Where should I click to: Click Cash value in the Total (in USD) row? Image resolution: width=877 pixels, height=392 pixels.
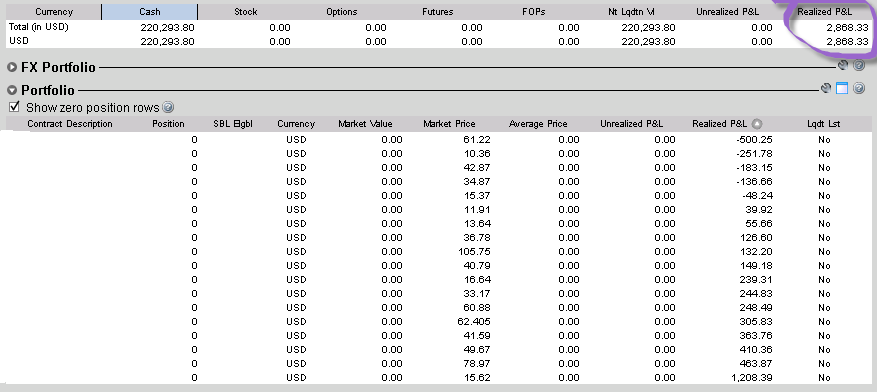(167, 27)
